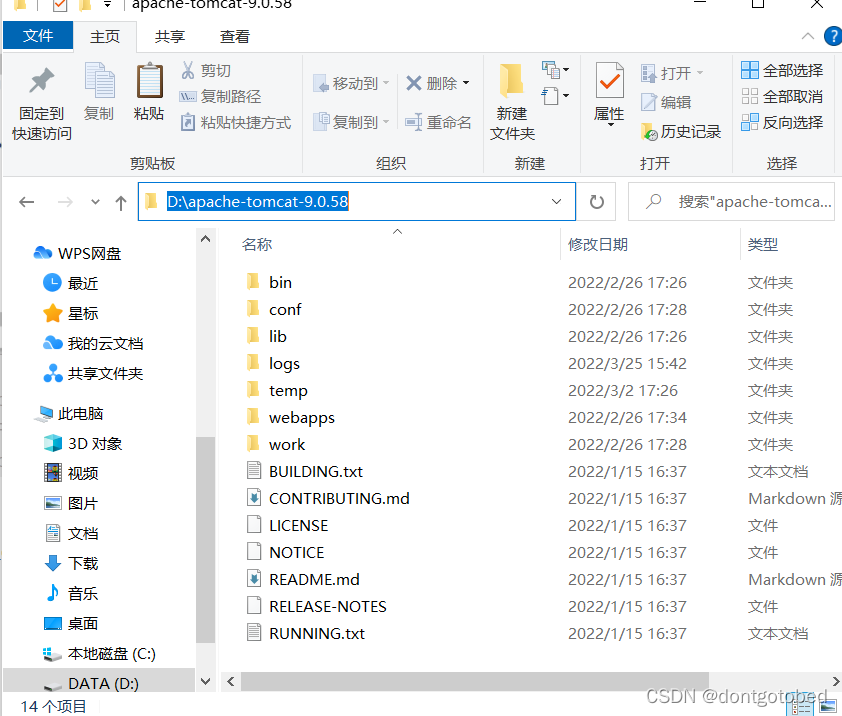This screenshot has height=716, width=842.
Task: Click the horizontal scrollbar of the file list
Action: [x=475, y=682]
